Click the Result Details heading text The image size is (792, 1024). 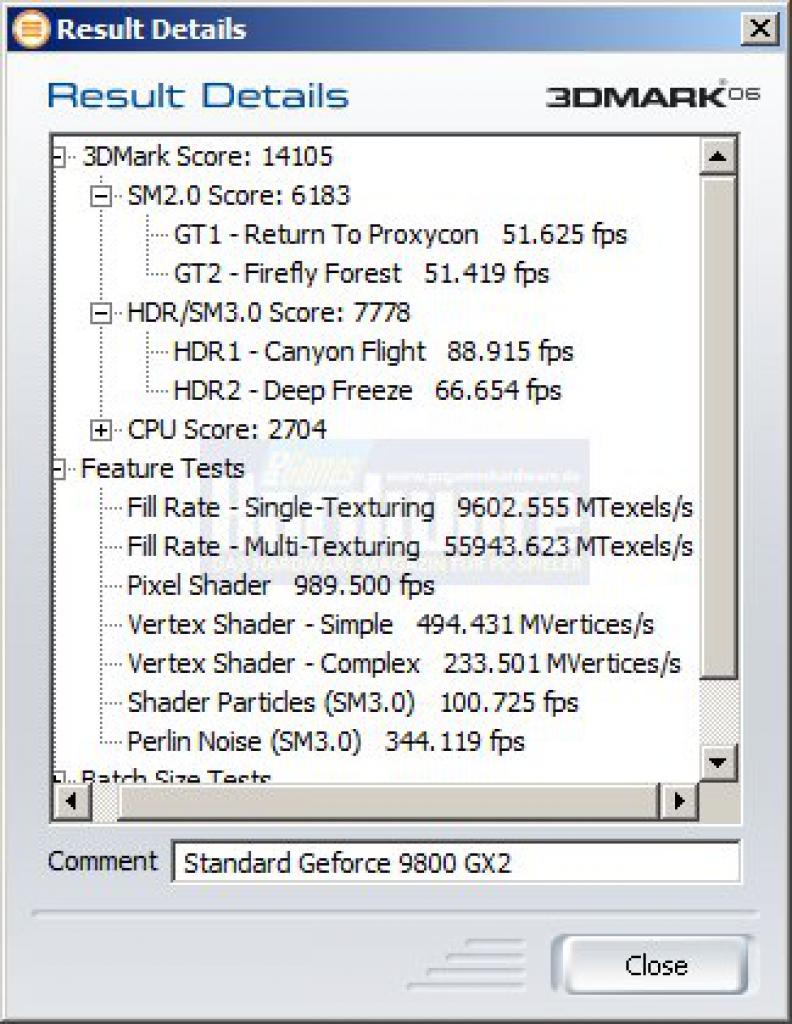pos(198,96)
